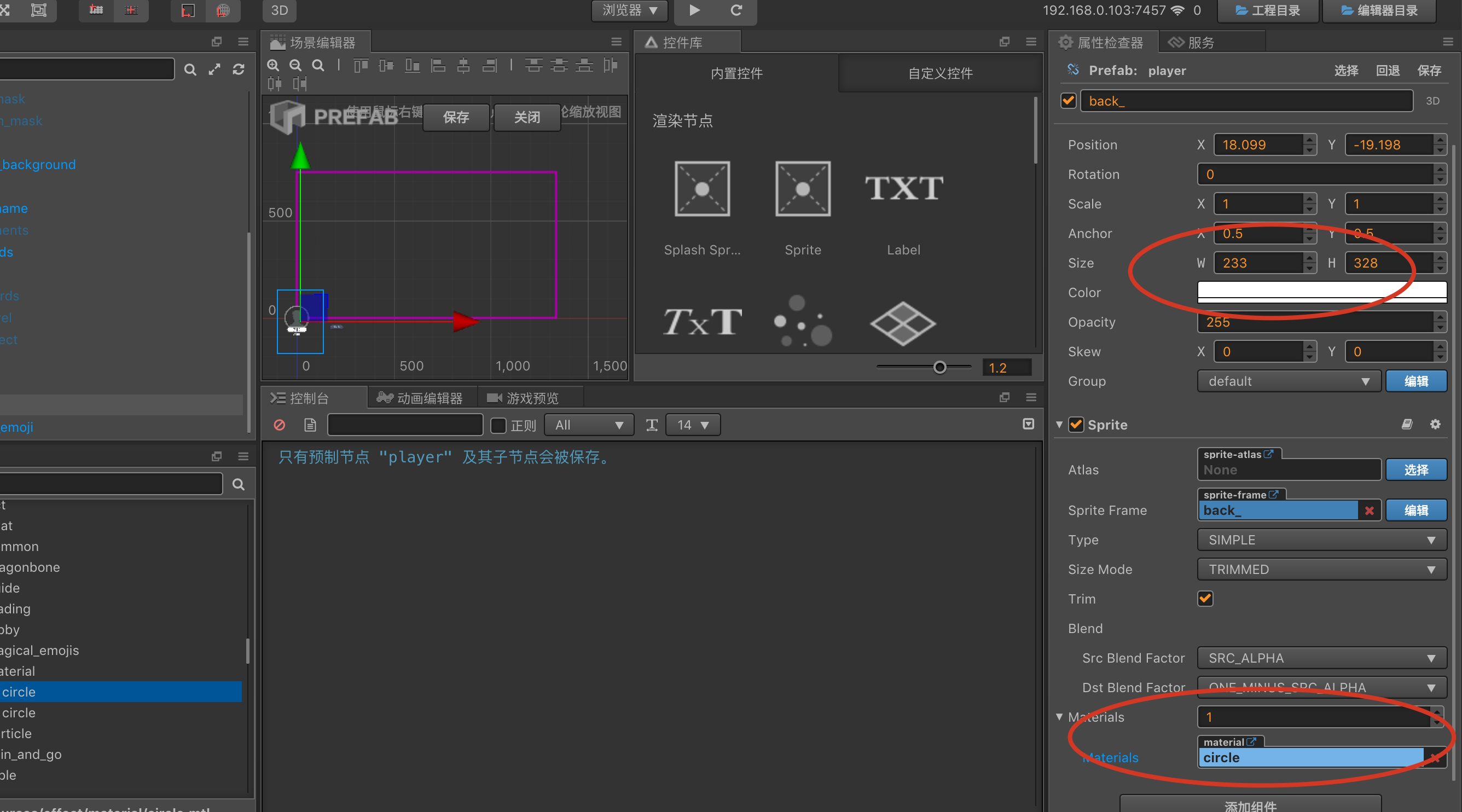Click the 添加组件 button
The image size is (1462, 812).
pos(1250,804)
